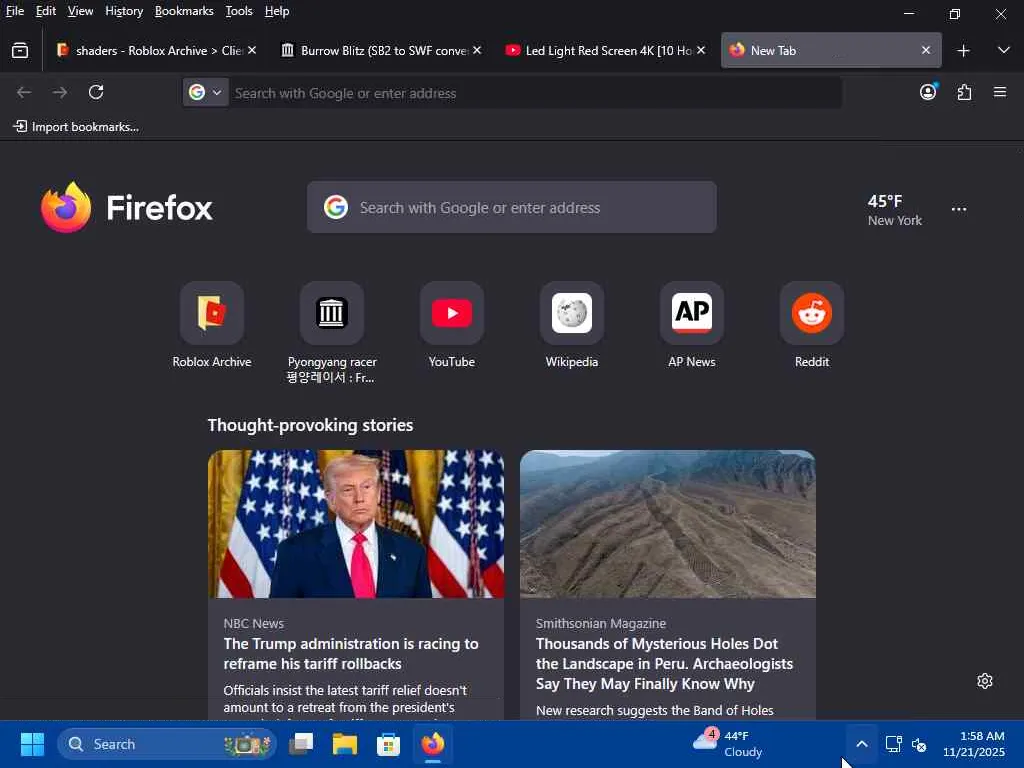Viewport: 1024px width, 768px height.
Task: Open the list all tabs chevron
Action: [x=1004, y=50]
